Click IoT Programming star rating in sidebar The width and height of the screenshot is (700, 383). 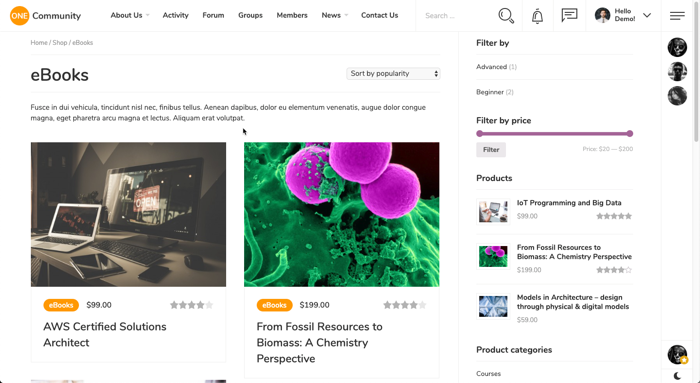click(614, 216)
